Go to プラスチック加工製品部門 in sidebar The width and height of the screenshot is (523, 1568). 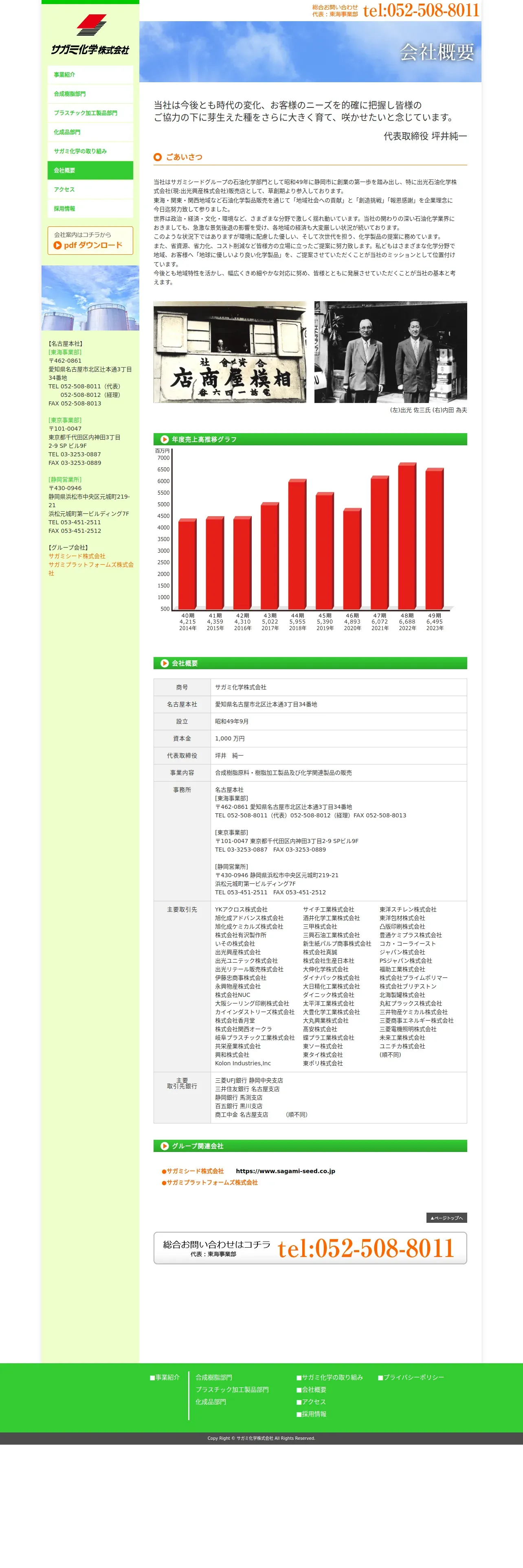90,113
